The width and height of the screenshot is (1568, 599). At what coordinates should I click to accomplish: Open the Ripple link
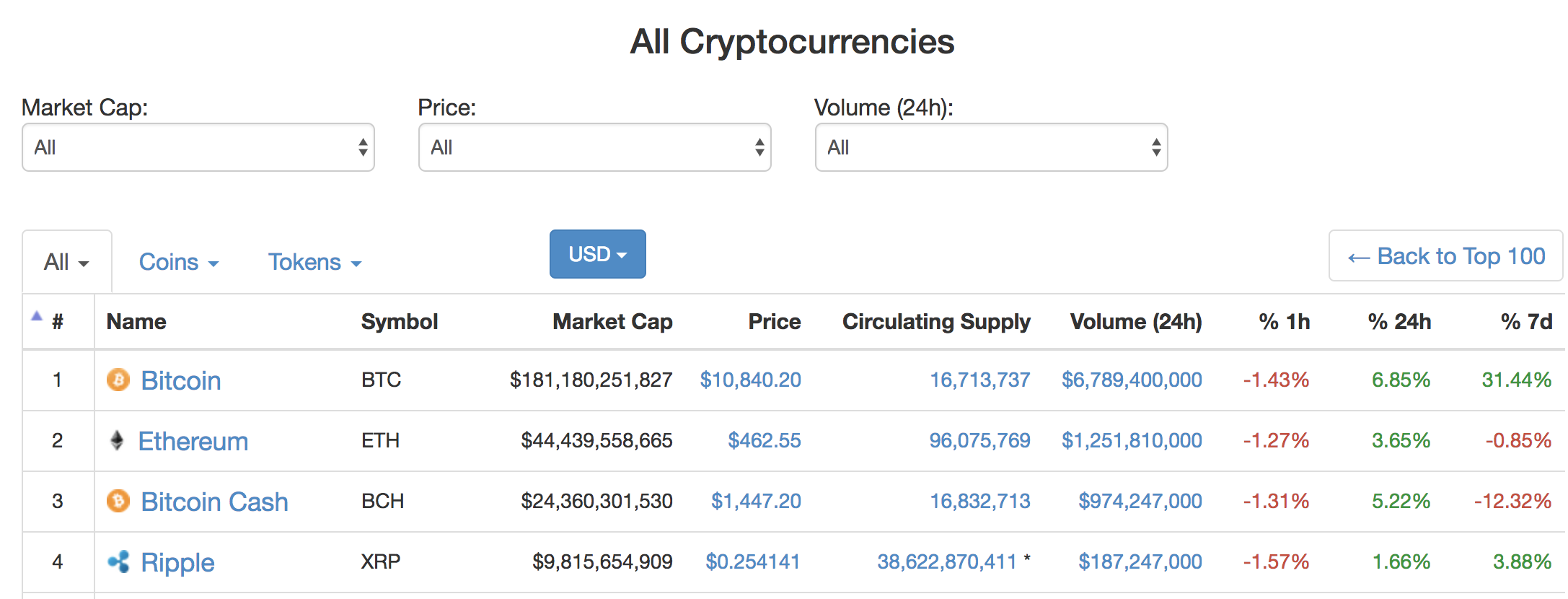click(x=178, y=562)
